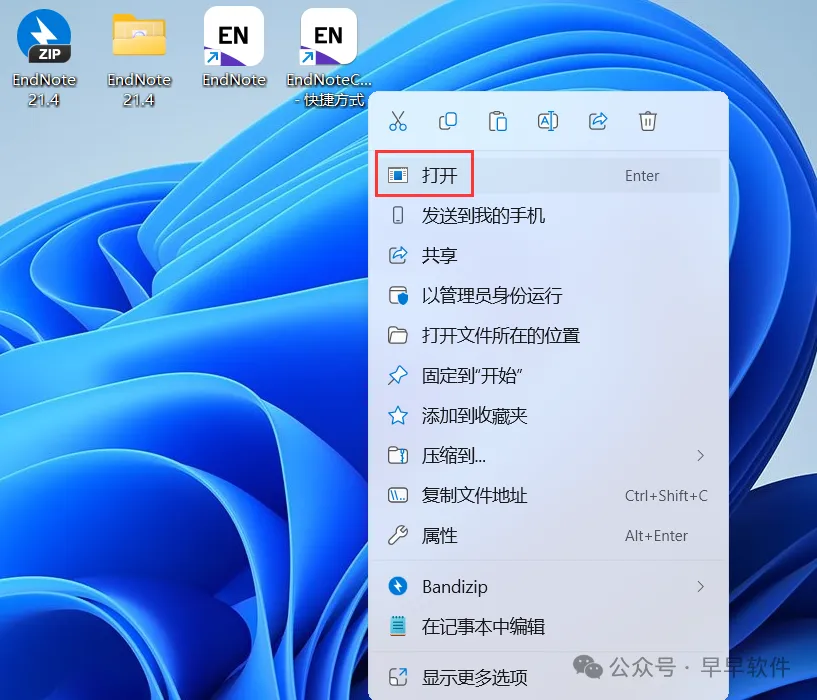Choose 共享 in the context menu

click(548, 255)
